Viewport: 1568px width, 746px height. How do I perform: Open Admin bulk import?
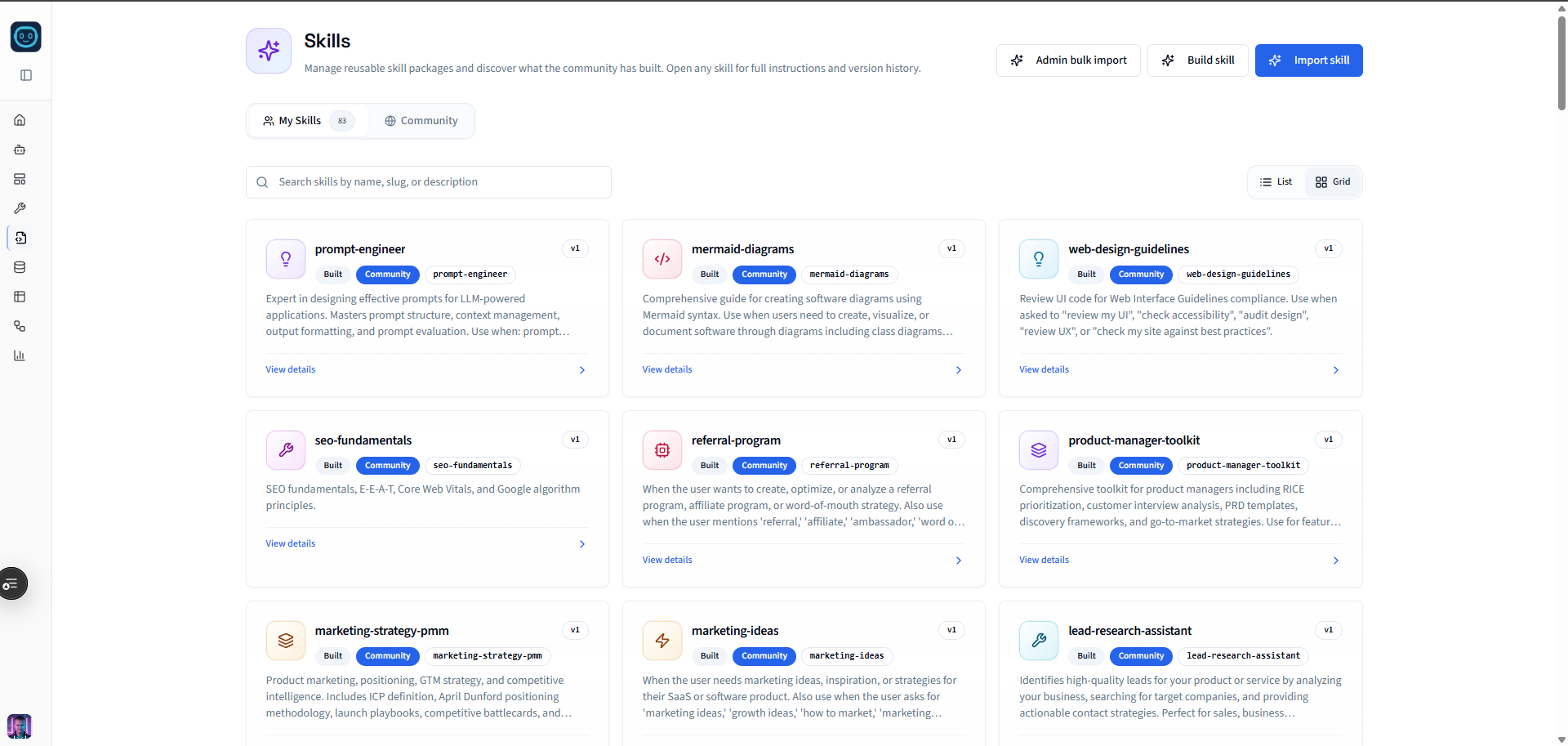click(1068, 60)
